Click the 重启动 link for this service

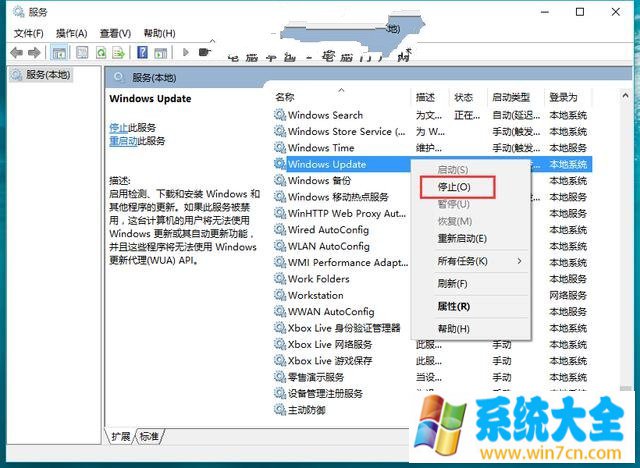[123, 141]
